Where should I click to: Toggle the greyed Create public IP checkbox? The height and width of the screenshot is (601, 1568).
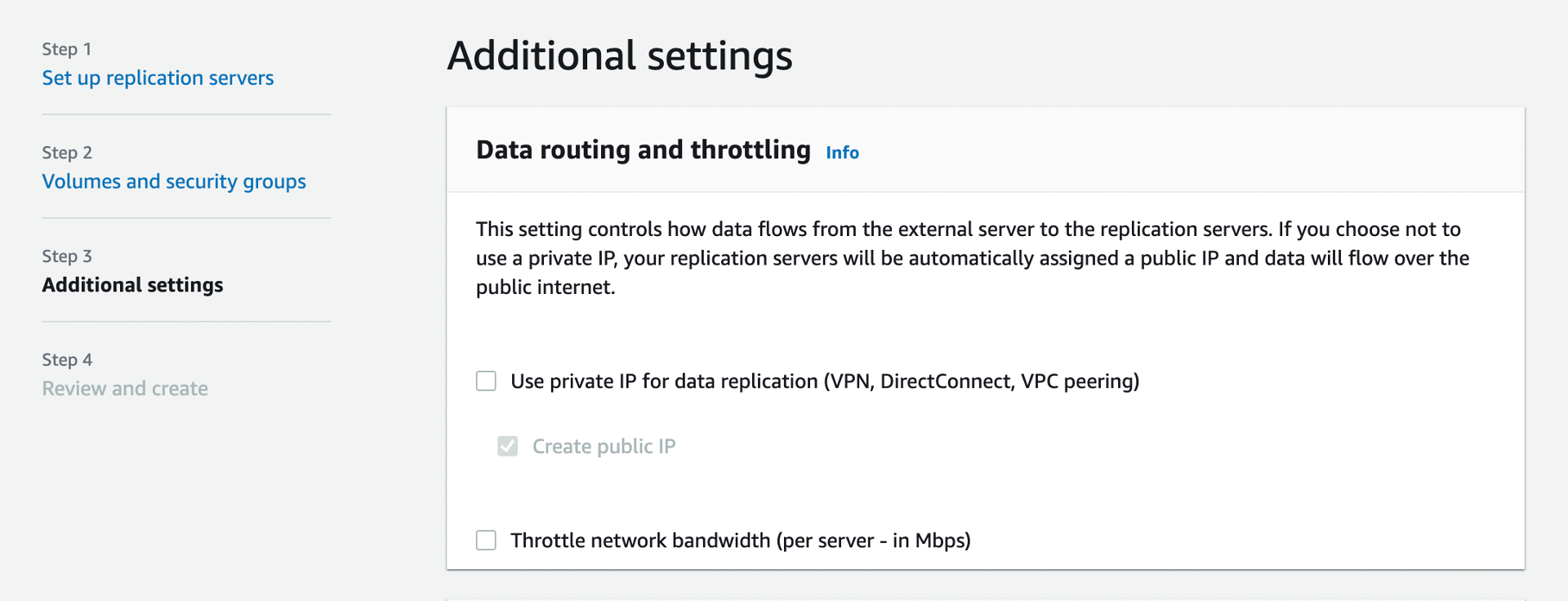(x=508, y=446)
